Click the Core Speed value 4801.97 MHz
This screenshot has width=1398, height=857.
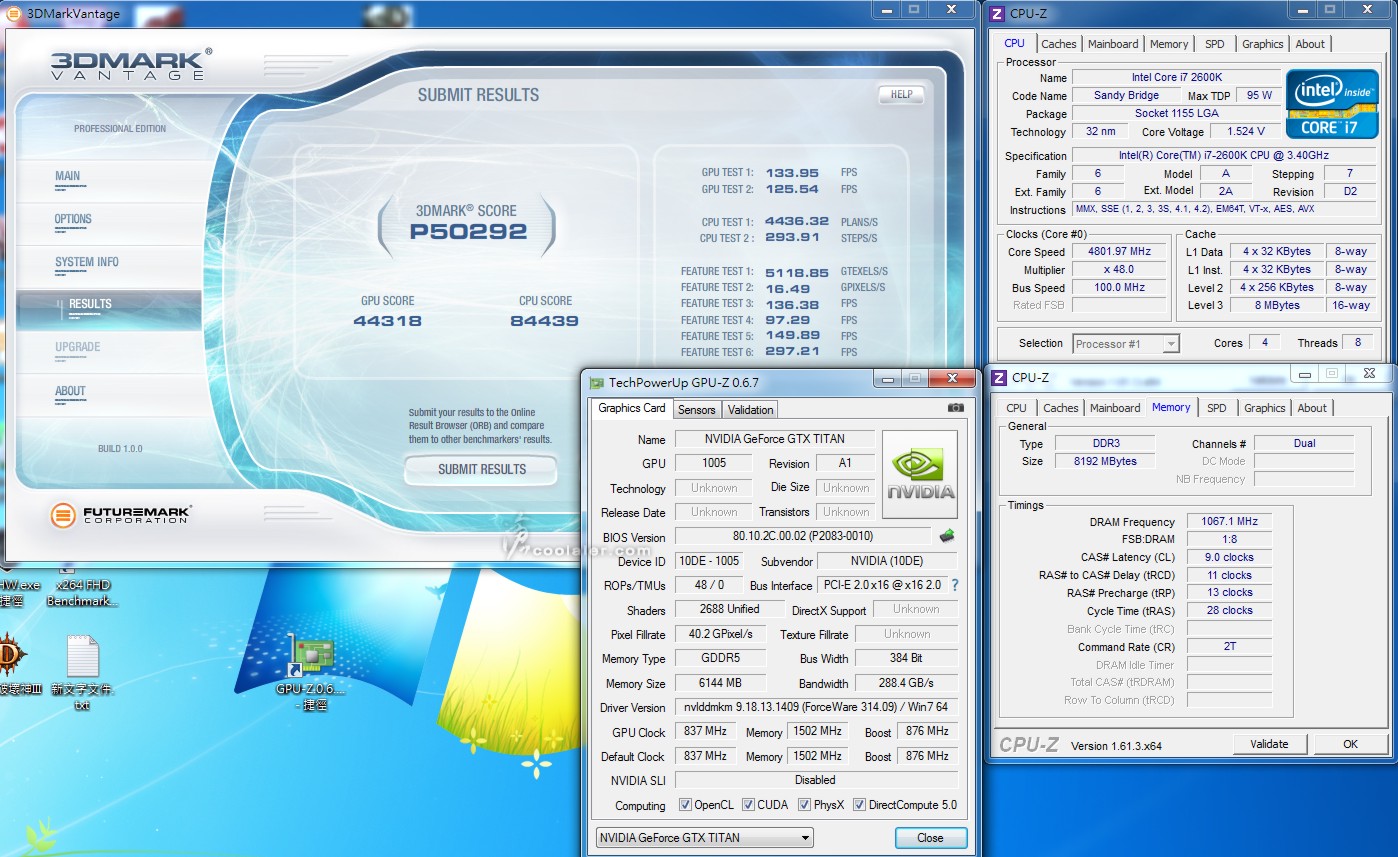click(1119, 252)
